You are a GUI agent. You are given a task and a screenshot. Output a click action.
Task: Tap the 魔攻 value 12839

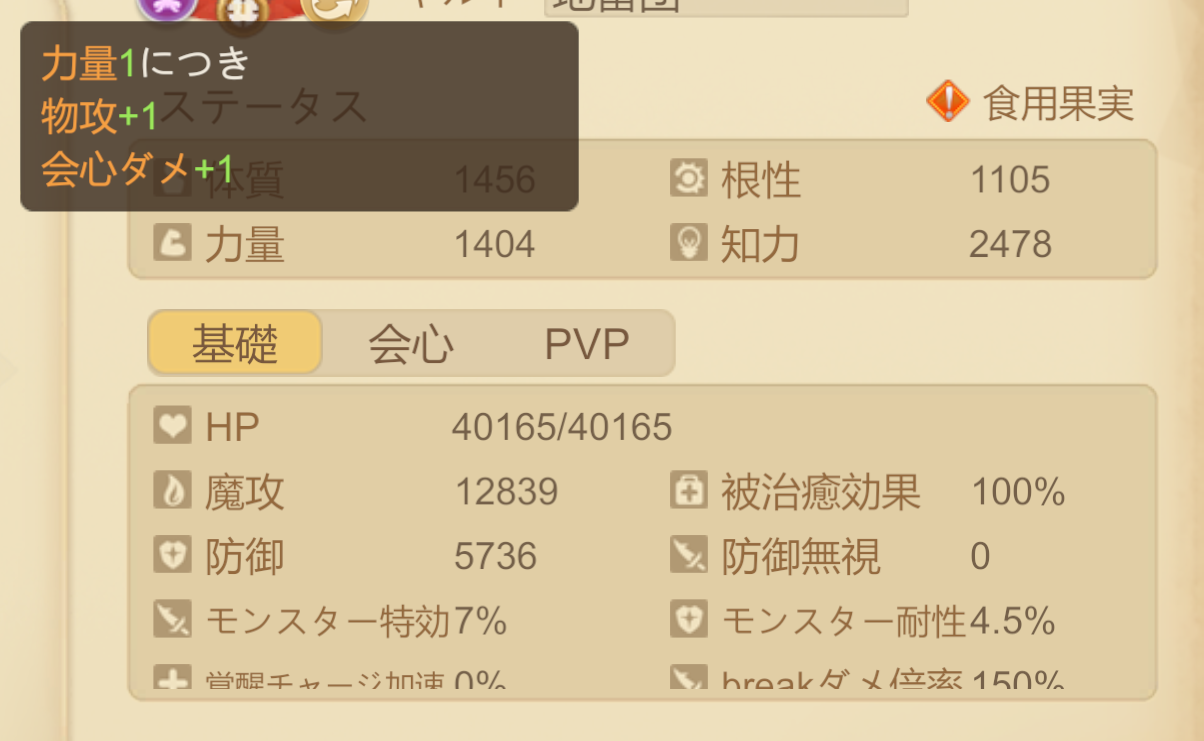[506, 492]
